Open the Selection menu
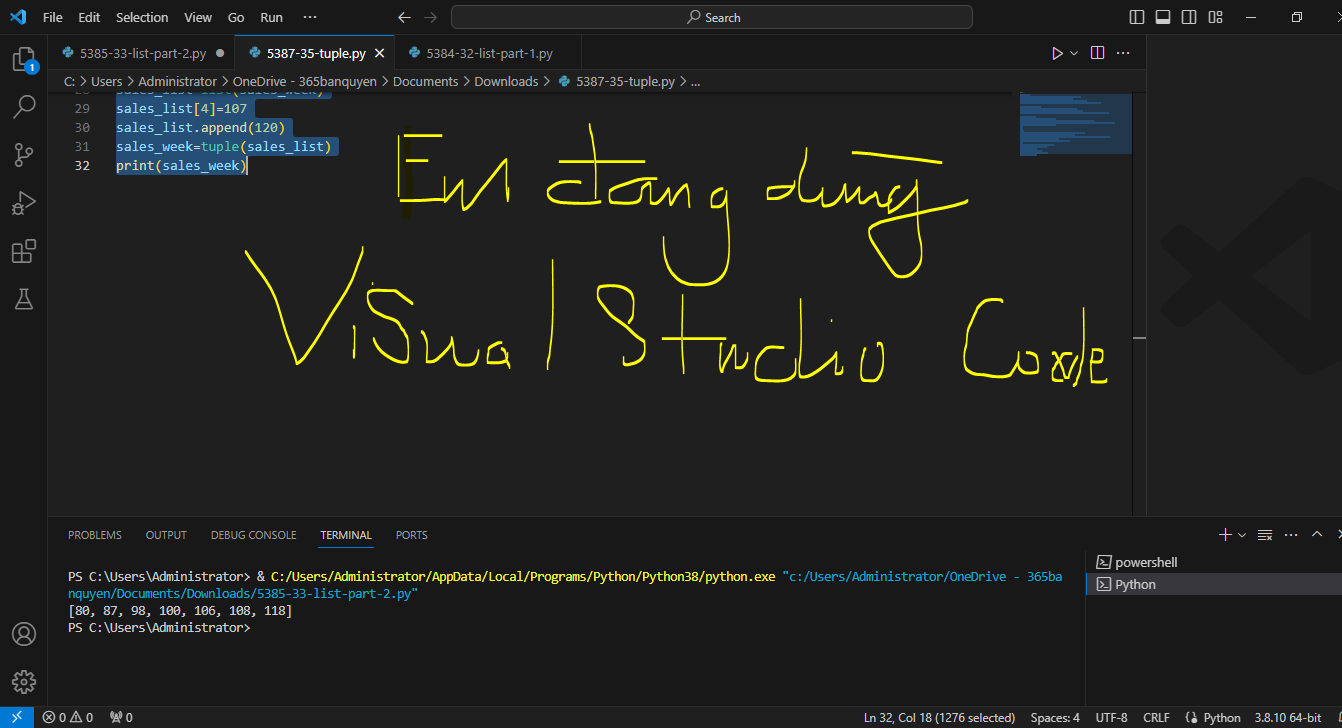The width and height of the screenshot is (1342, 728). 142,17
